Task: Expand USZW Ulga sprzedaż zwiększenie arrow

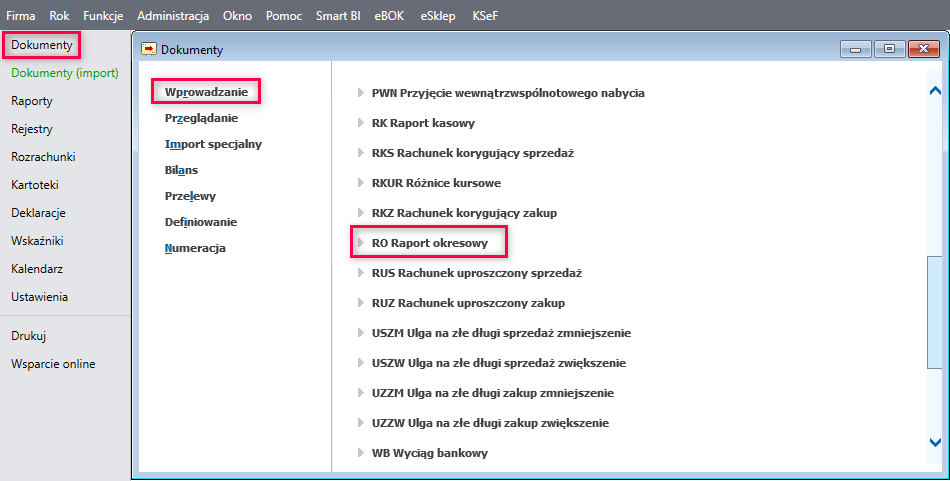Action: 360,363
